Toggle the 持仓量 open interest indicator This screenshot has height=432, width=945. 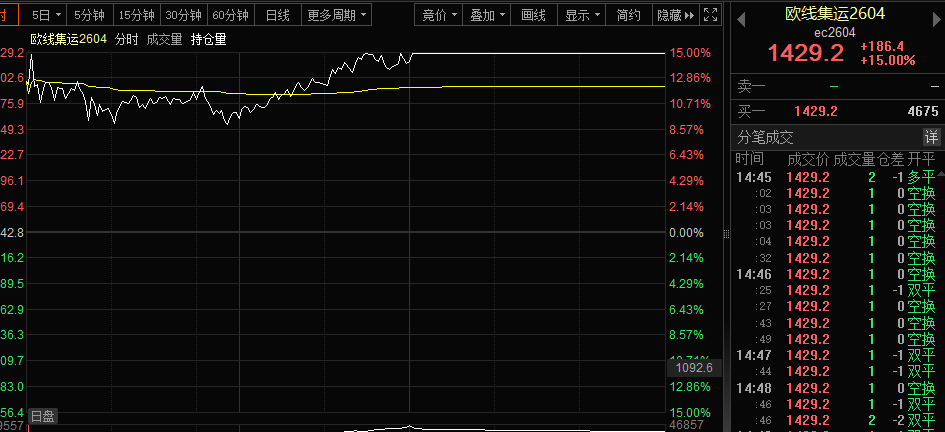click(208, 39)
